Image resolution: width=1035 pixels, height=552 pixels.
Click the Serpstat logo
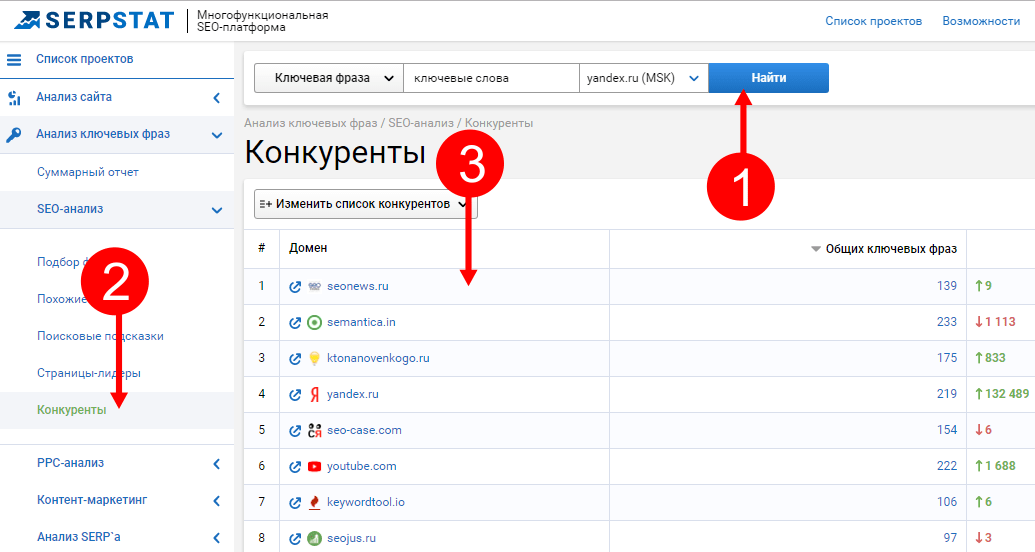[94, 20]
